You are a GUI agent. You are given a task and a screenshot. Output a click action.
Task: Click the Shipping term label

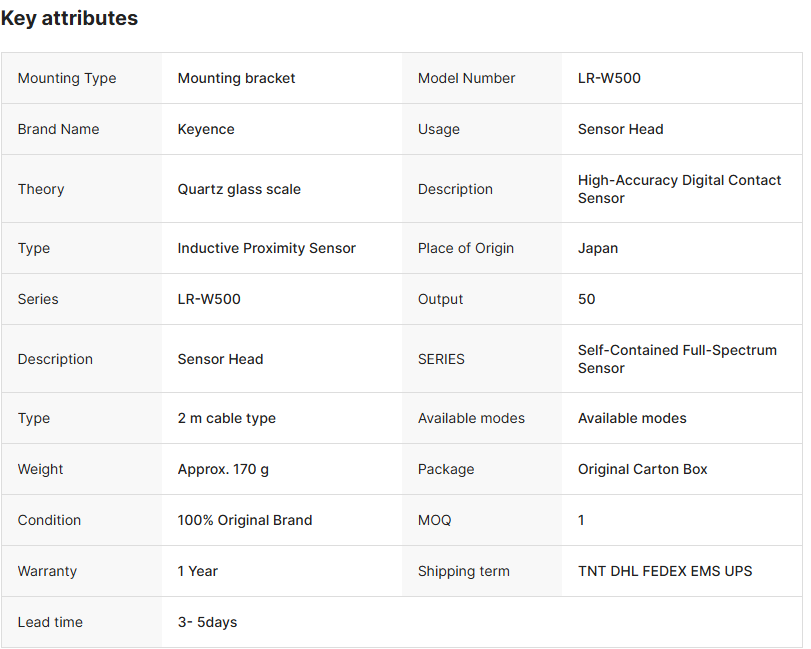point(463,571)
